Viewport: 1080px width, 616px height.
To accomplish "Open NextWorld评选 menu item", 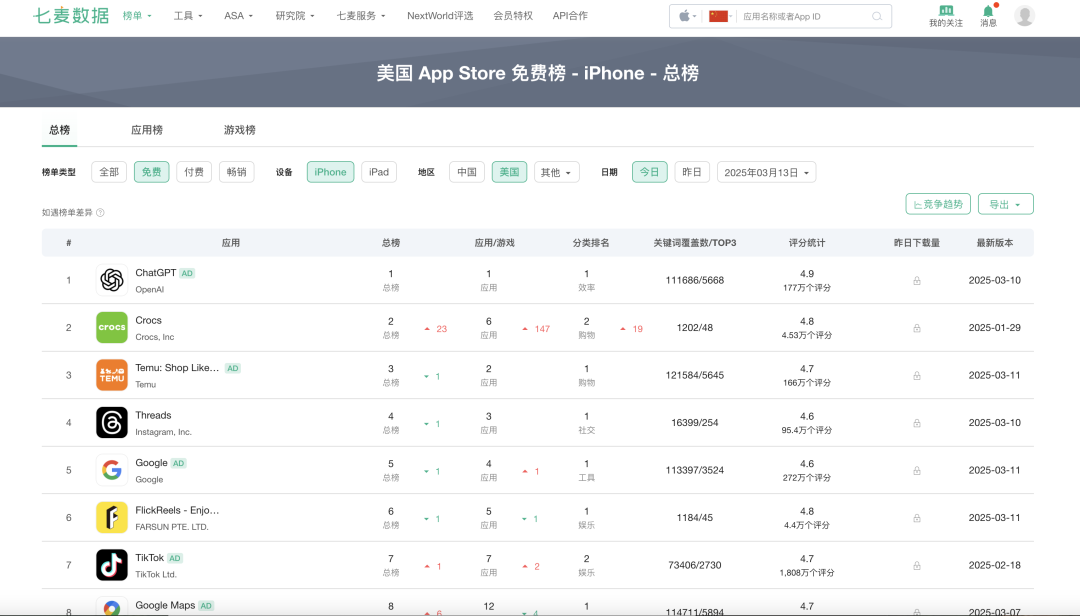I will [440, 16].
